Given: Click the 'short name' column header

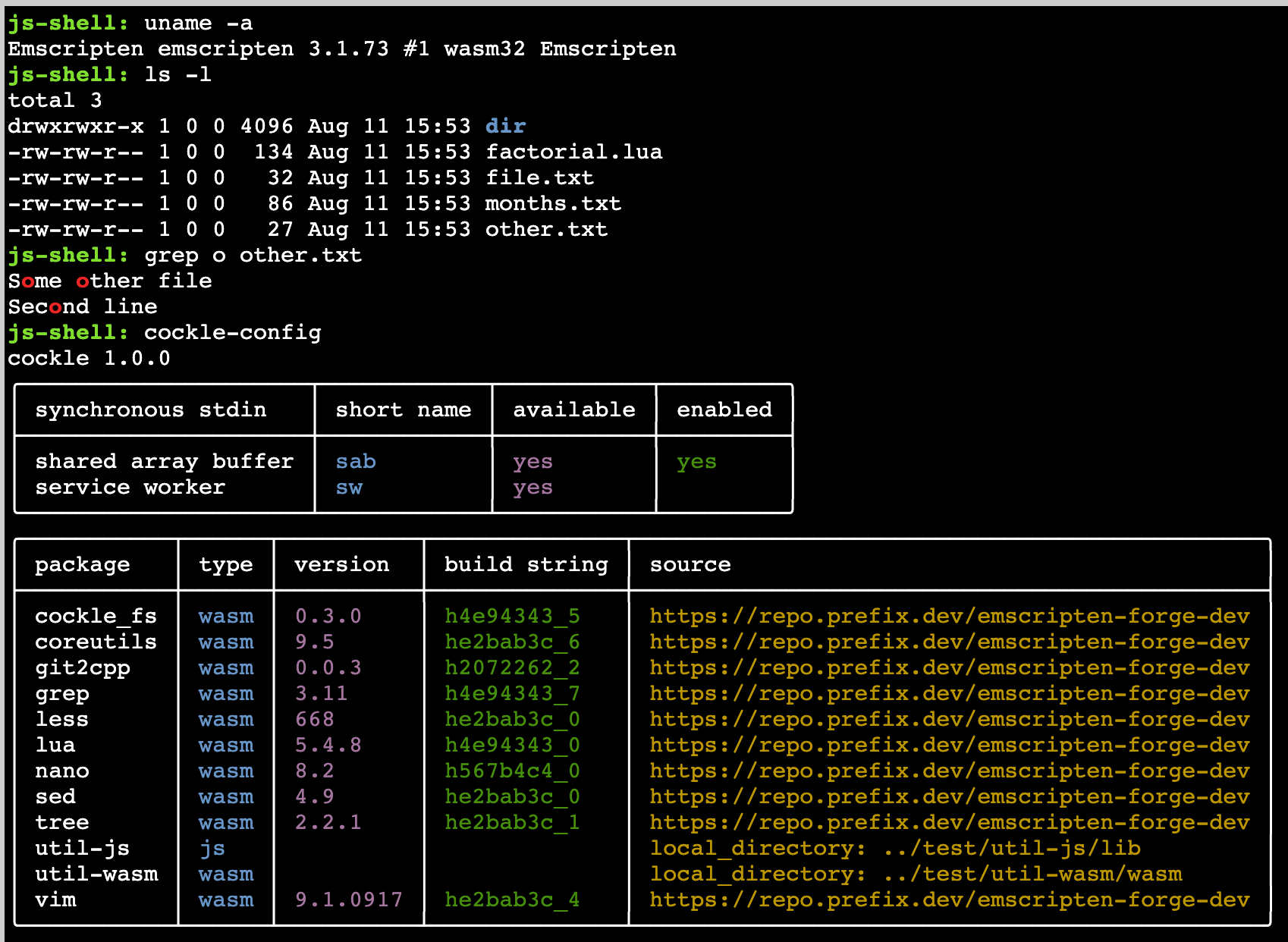Looking at the screenshot, I should 404,410.
